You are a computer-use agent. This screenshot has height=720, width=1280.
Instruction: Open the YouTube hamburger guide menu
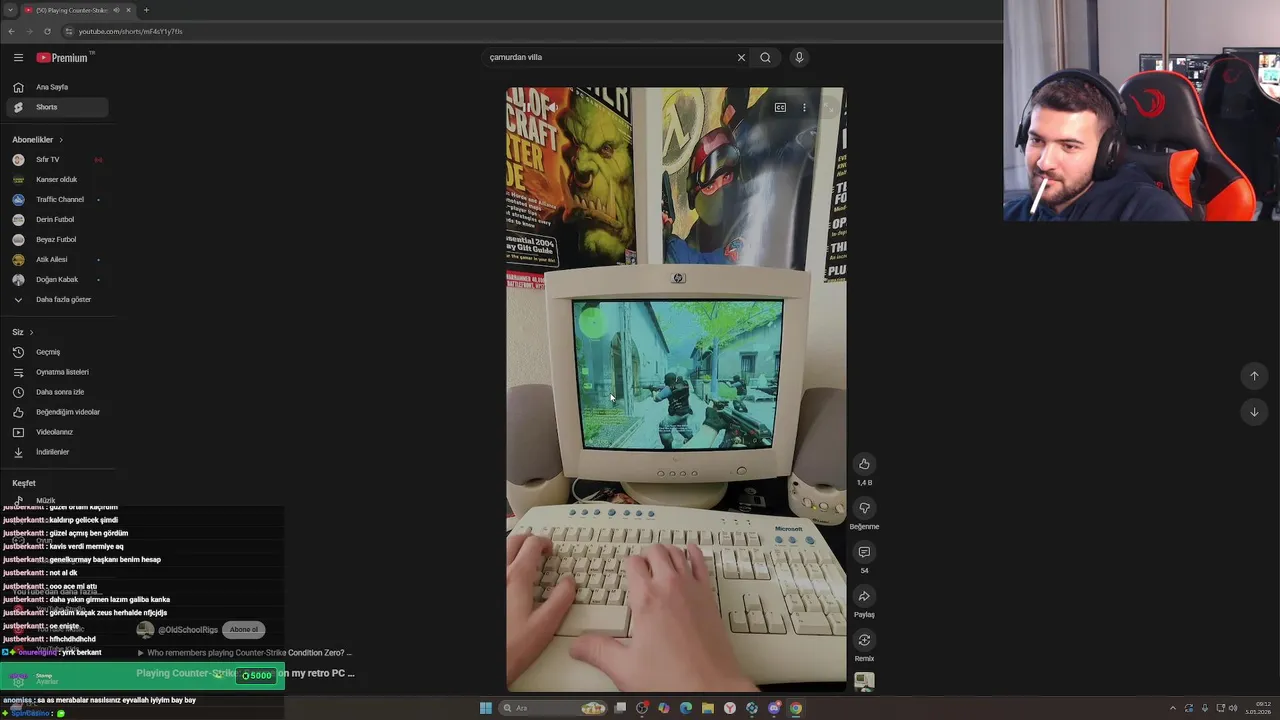18,58
